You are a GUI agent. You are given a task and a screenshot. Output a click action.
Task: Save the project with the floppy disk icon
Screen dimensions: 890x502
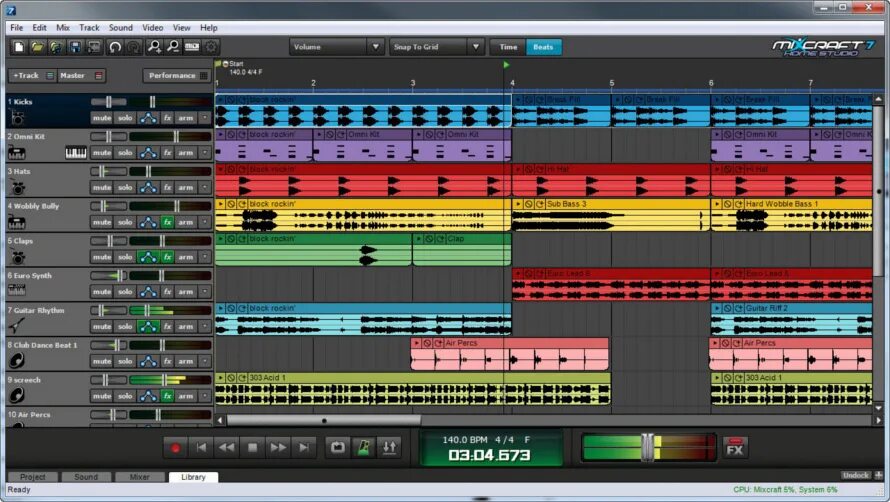pos(74,47)
